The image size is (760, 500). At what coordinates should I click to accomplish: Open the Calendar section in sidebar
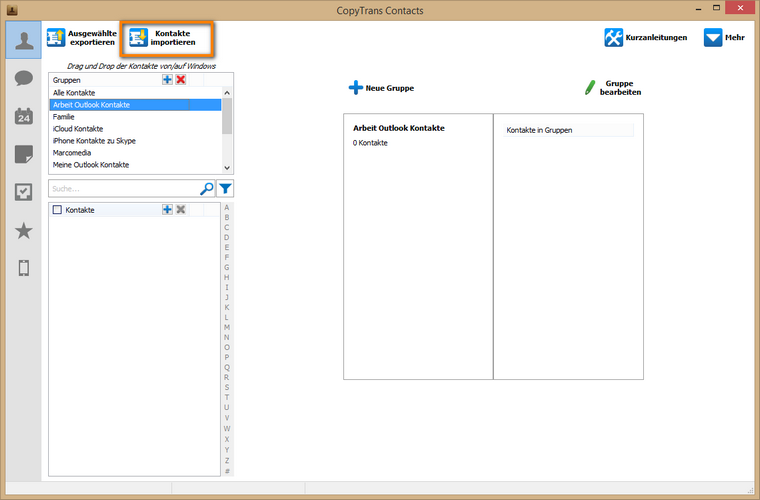pos(24,116)
